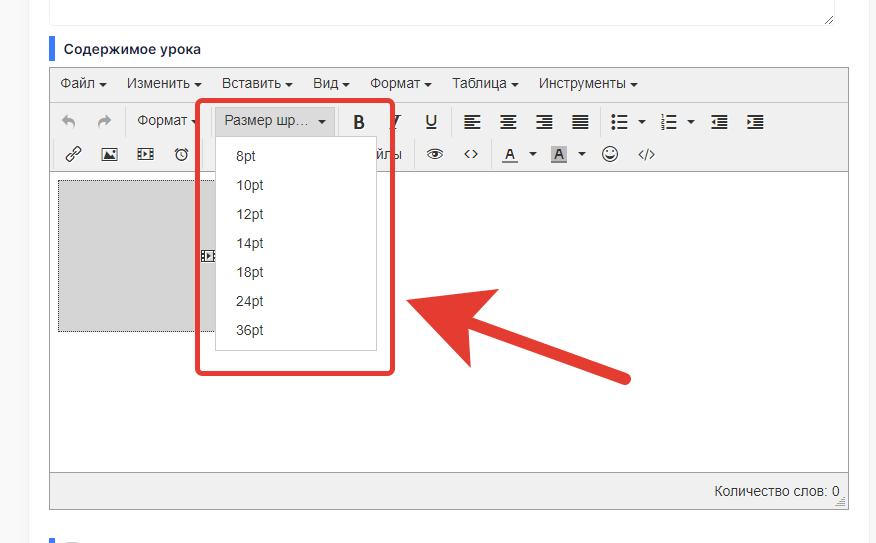The width and height of the screenshot is (876, 543).
Task: Align text to the left
Action: (472, 122)
